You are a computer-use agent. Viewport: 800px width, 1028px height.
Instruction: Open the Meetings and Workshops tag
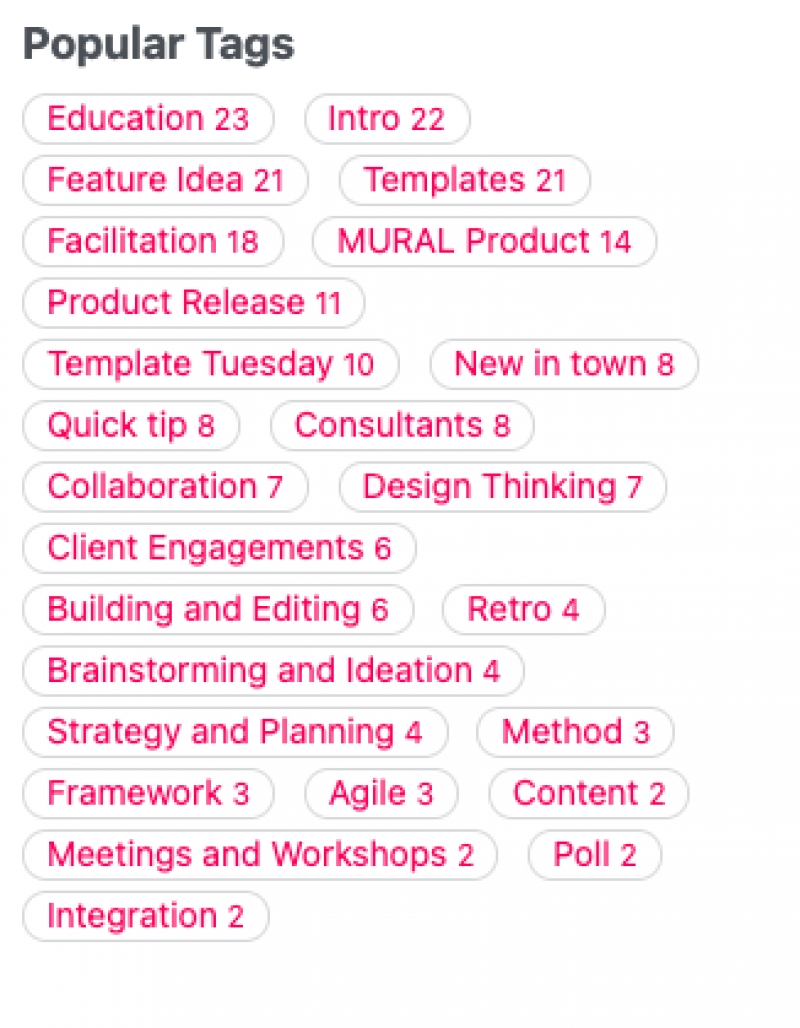tap(260, 854)
